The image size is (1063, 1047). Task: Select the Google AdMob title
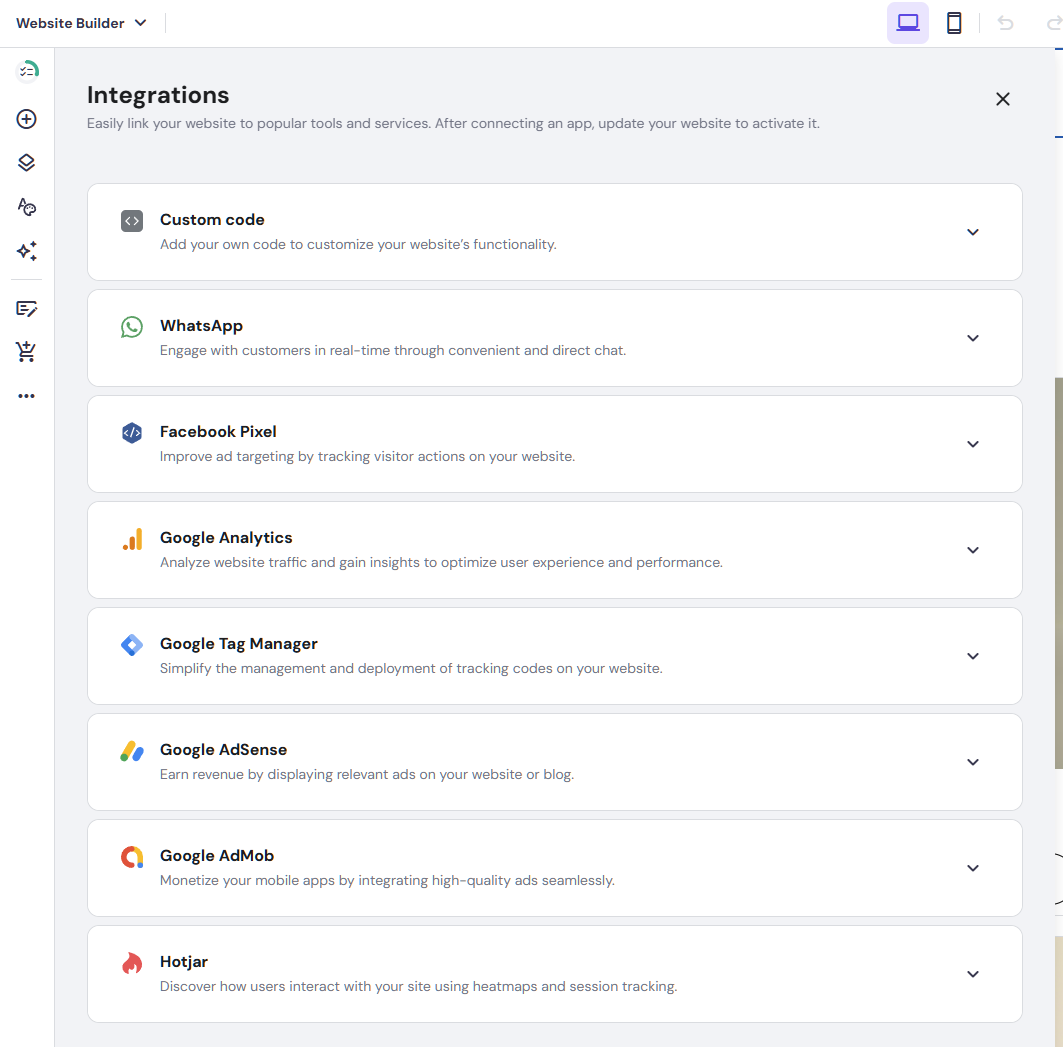pos(217,856)
